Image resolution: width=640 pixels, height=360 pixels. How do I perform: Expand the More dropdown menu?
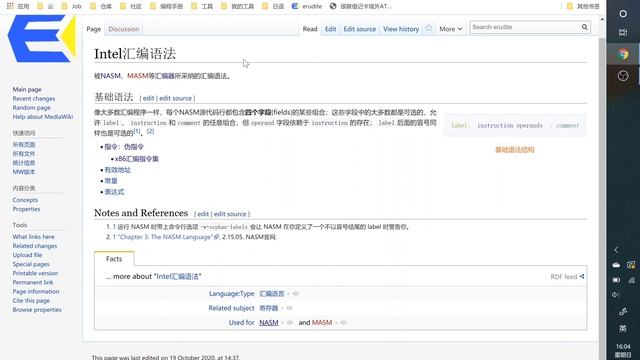(x=451, y=29)
